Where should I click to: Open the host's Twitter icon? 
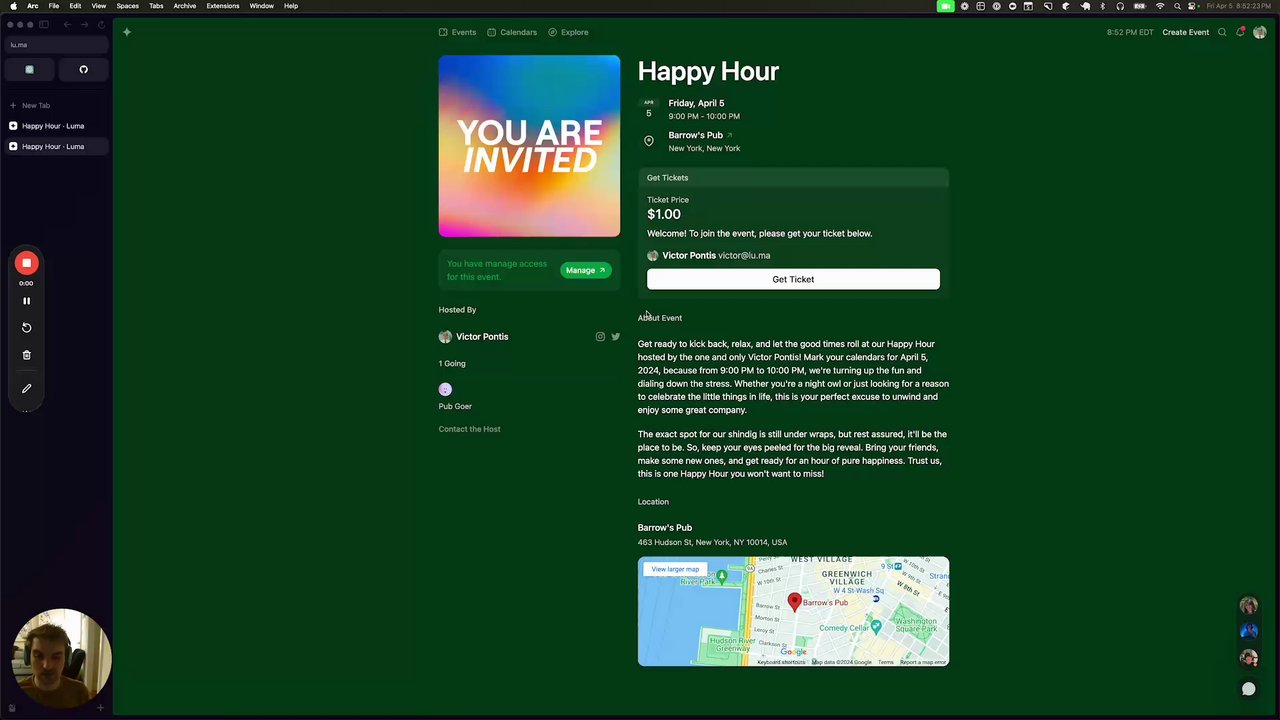click(x=615, y=337)
